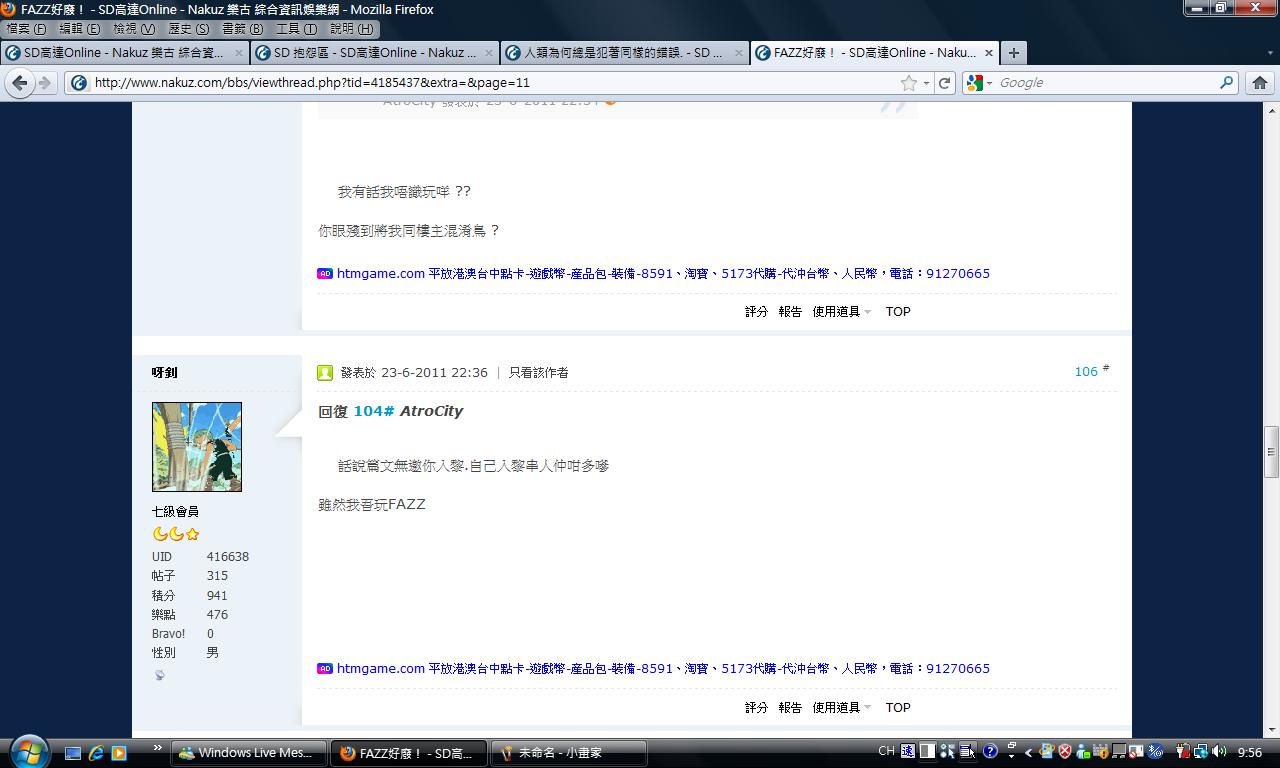Click the user avatar image of 呀釗
Viewport: 1280px width, 768px height.
click(x=196, y=447)
